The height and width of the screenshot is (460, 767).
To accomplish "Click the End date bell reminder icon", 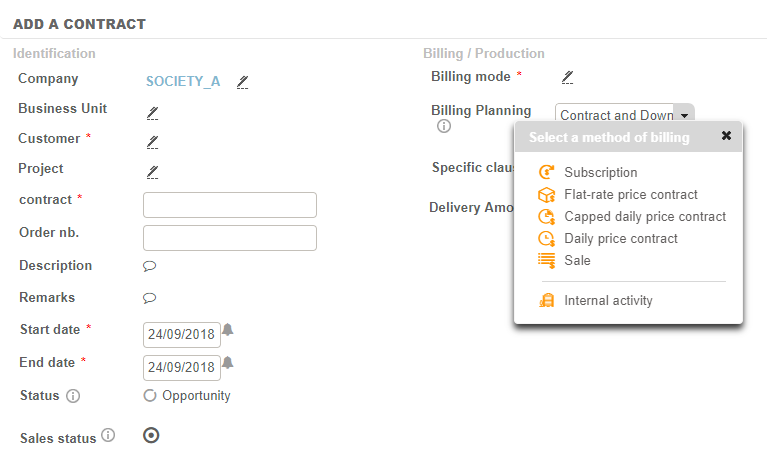I will coord(228,363).
